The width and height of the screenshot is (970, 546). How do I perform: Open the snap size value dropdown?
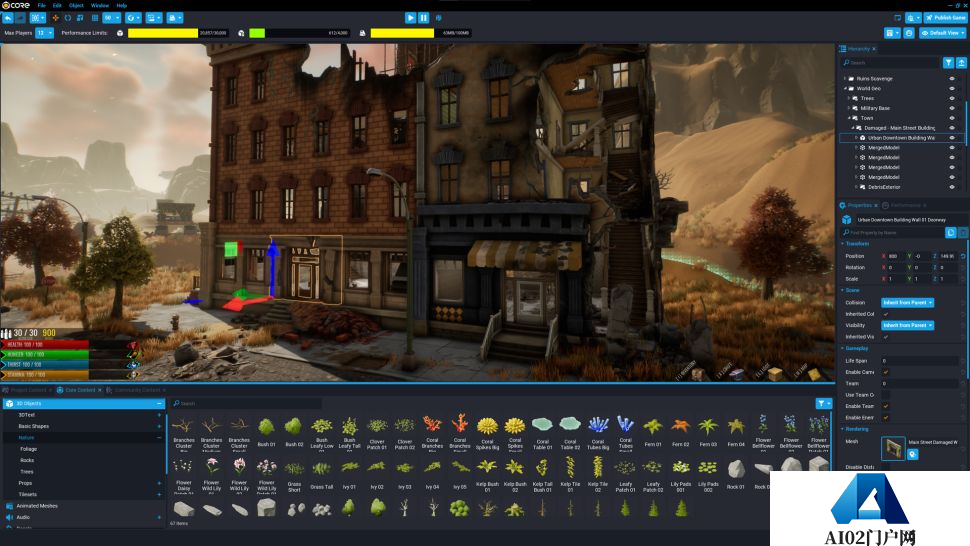click(111, 18)
